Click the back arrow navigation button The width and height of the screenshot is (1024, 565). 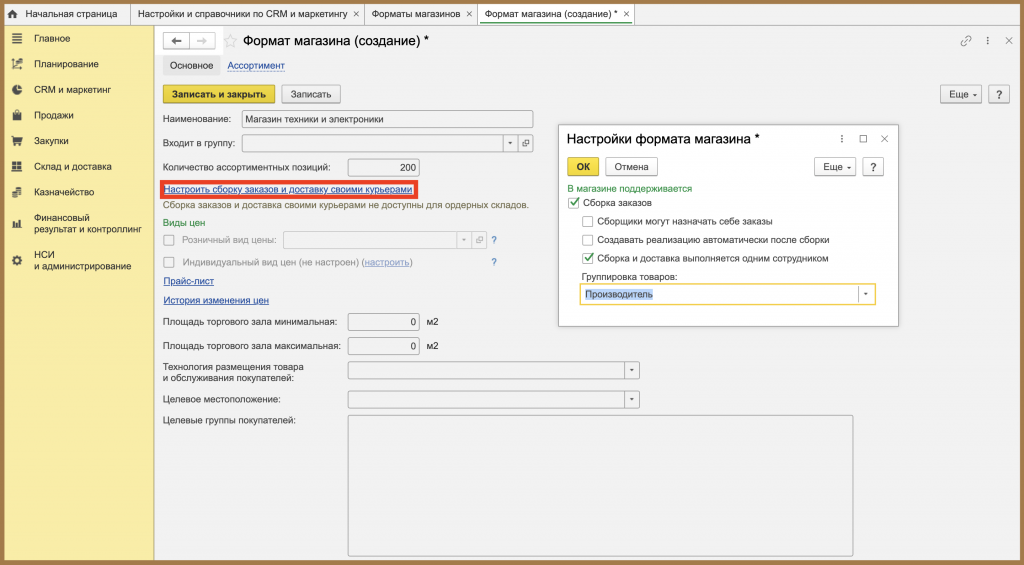[176, 40]
